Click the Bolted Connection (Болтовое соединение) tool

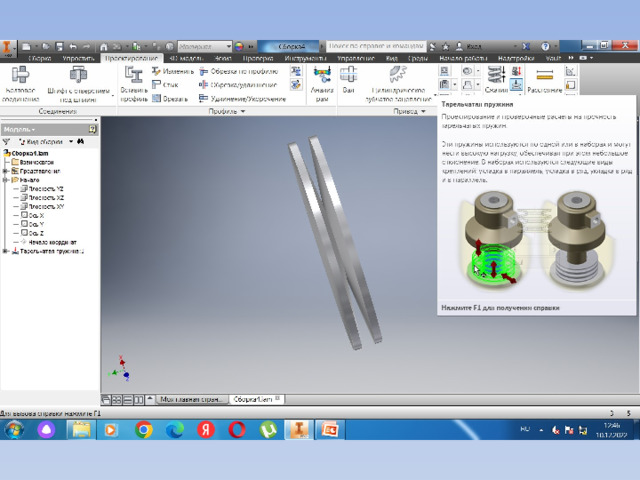tap(20, 84)
